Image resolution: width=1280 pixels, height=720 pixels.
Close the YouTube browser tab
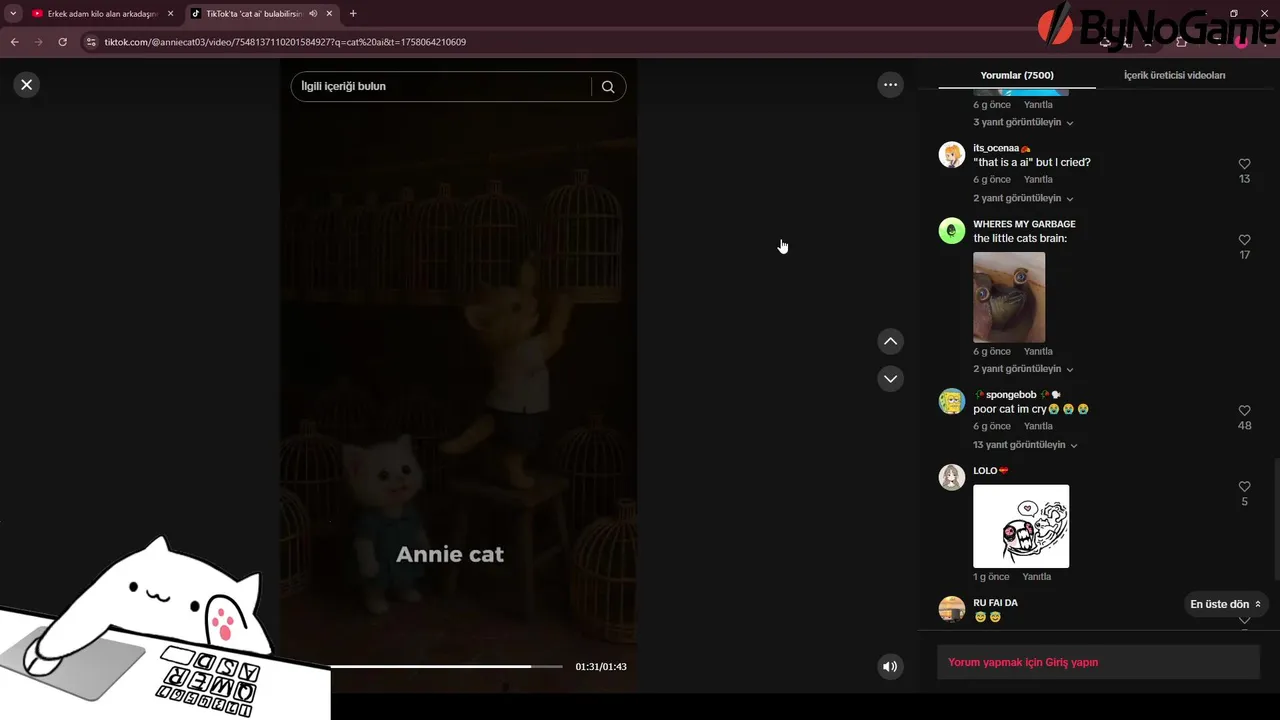[170, 14]
